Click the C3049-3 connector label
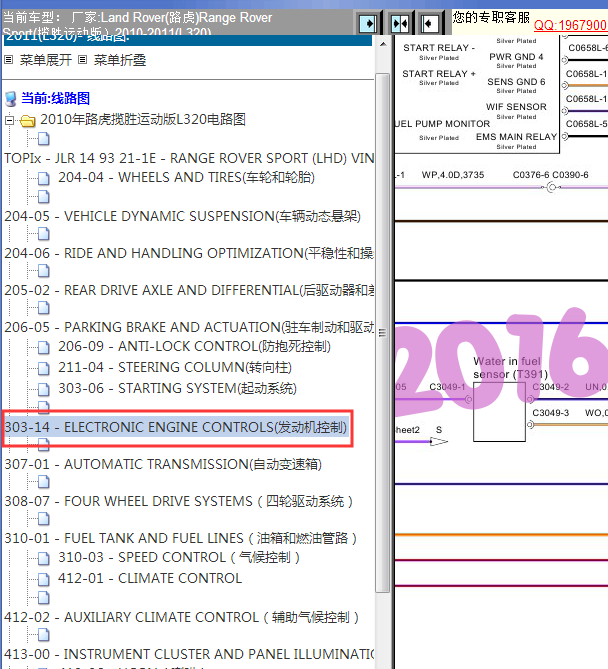 pyautogui.click(x=550, y=413)
